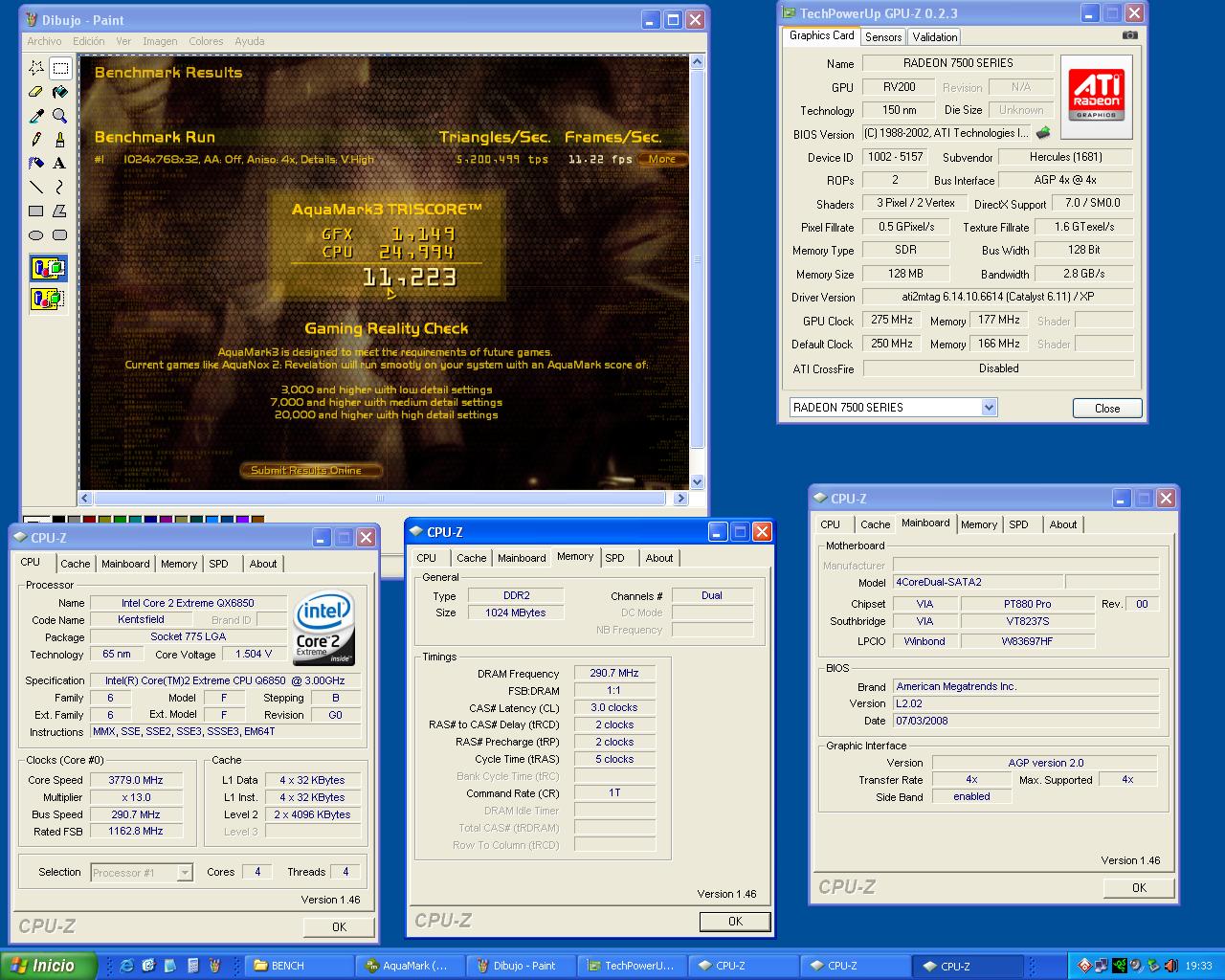Image resolution: width=1225 pixels, height=980 pixels.
Task: Open the SPD tab in CPU-Z DDR2 memory window
Action: pos(615,558)
